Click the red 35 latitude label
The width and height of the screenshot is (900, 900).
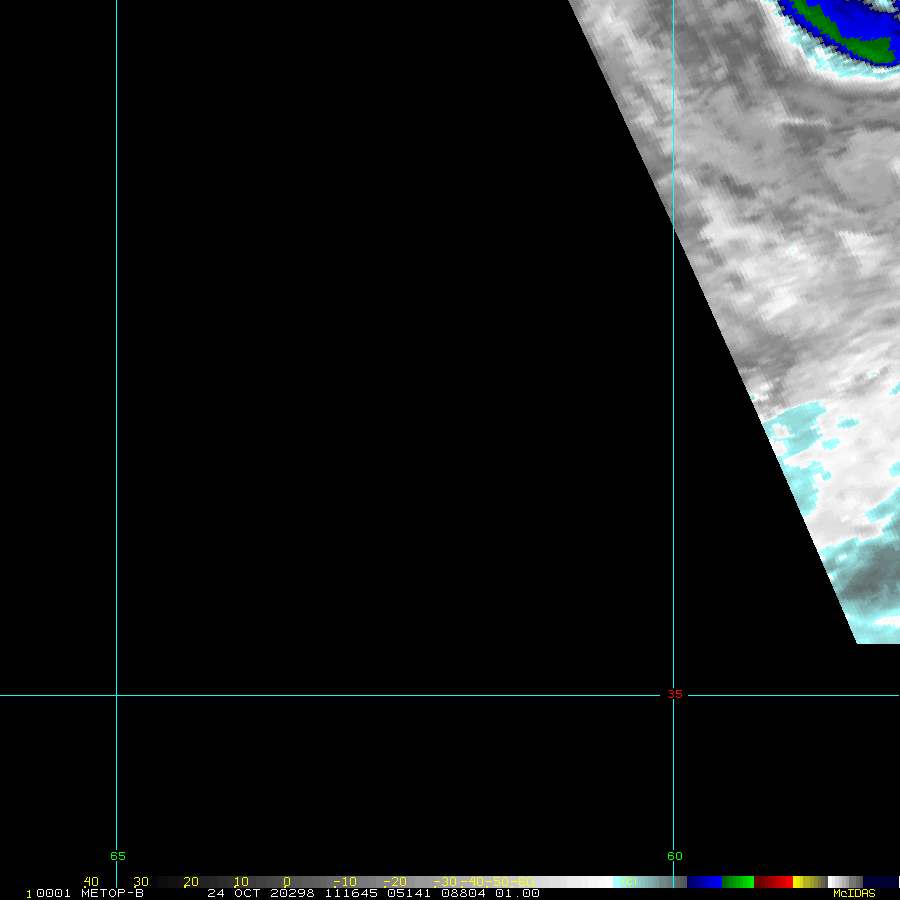click(x=675, y=694)
